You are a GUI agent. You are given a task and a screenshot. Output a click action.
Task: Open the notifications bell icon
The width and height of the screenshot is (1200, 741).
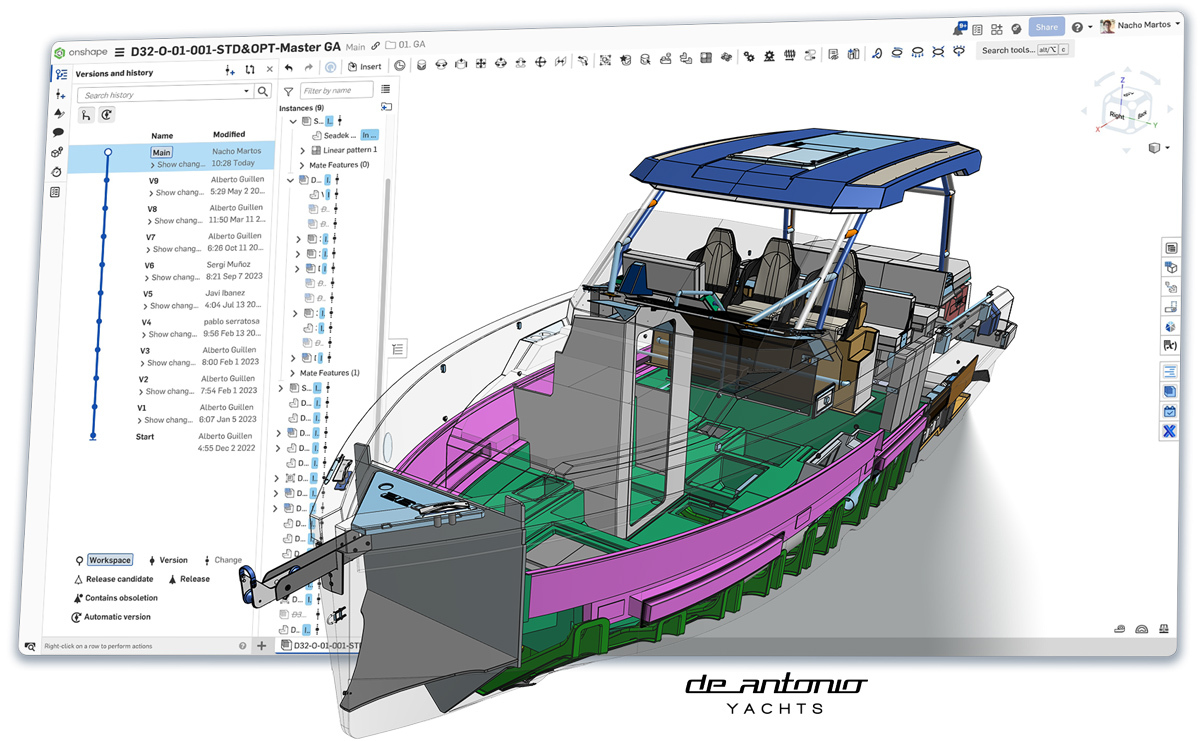[x=960, y=28]
